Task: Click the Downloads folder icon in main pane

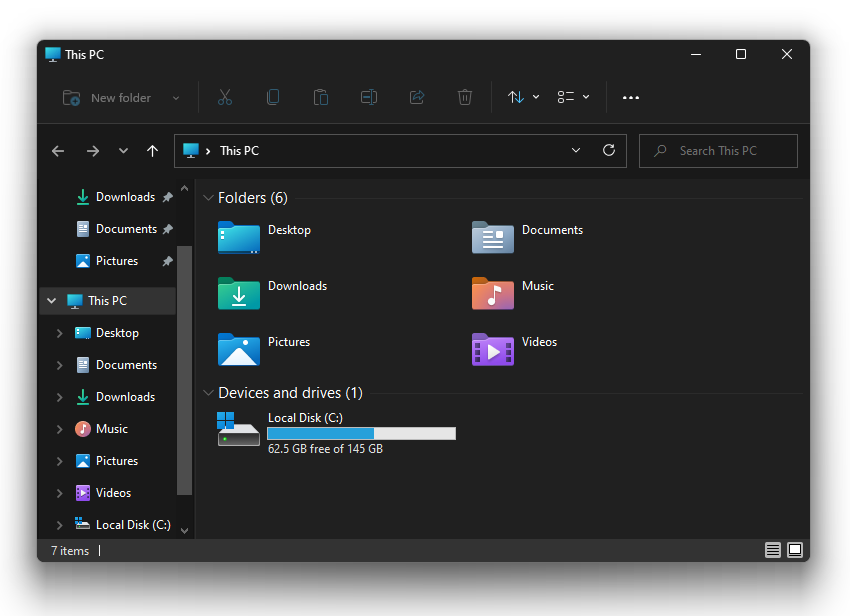Action: tap(239, 293)
